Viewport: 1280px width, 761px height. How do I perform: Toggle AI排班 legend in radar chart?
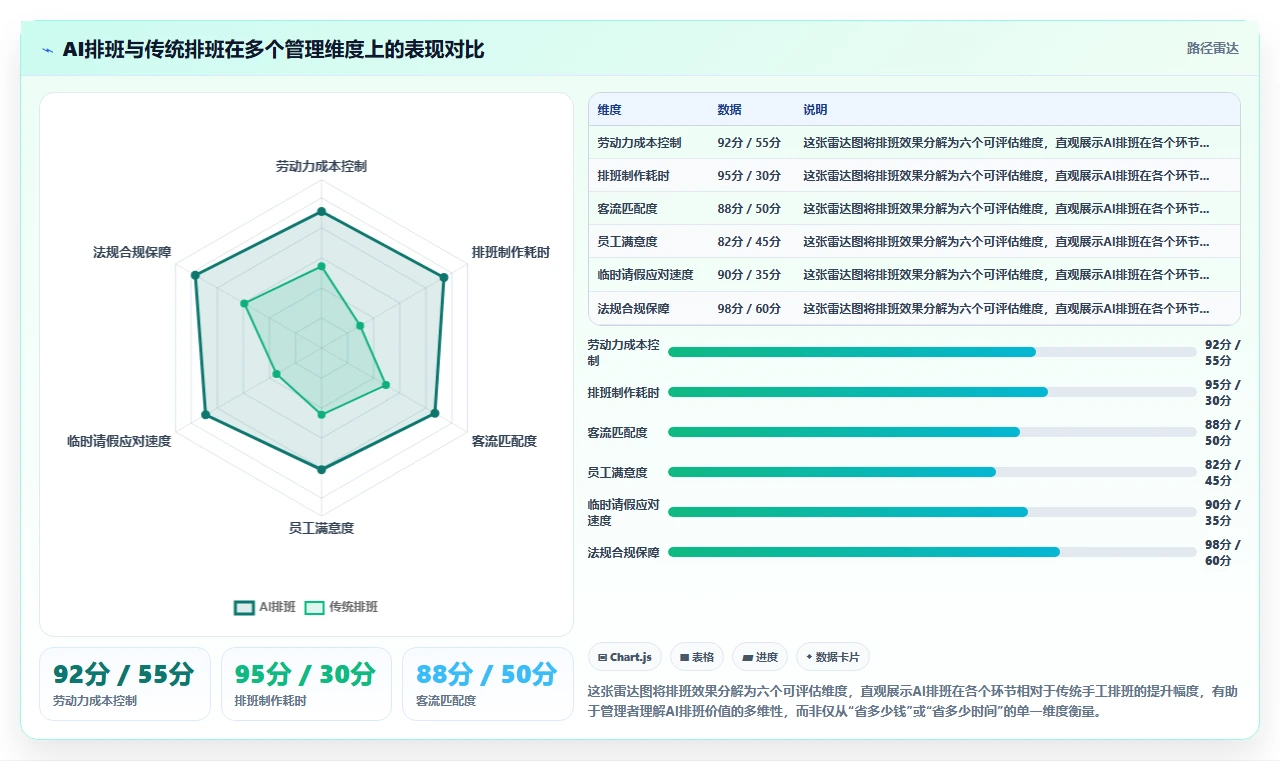pyautogui.click(x=265, y=607)
